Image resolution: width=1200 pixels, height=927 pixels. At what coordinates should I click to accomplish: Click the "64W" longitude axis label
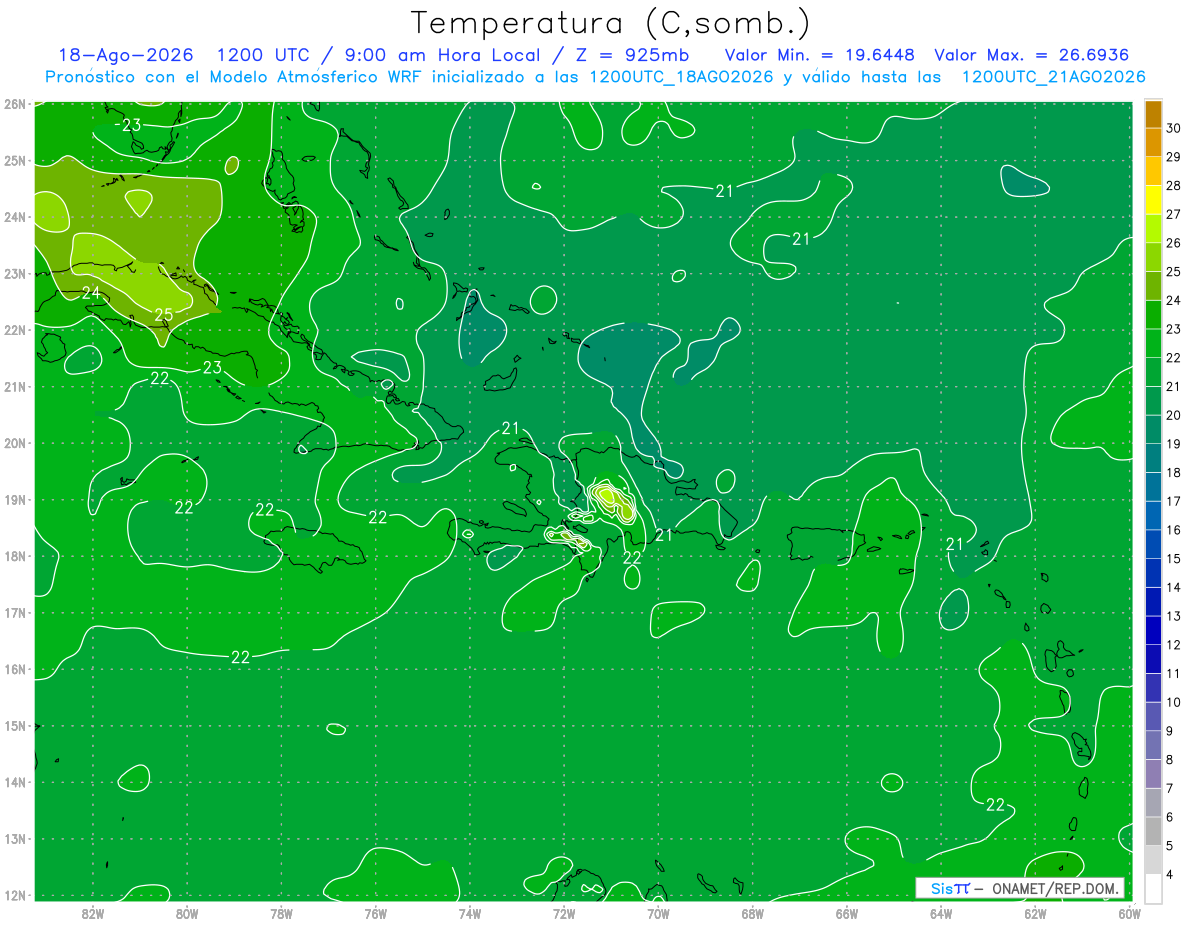click(941, 913)
